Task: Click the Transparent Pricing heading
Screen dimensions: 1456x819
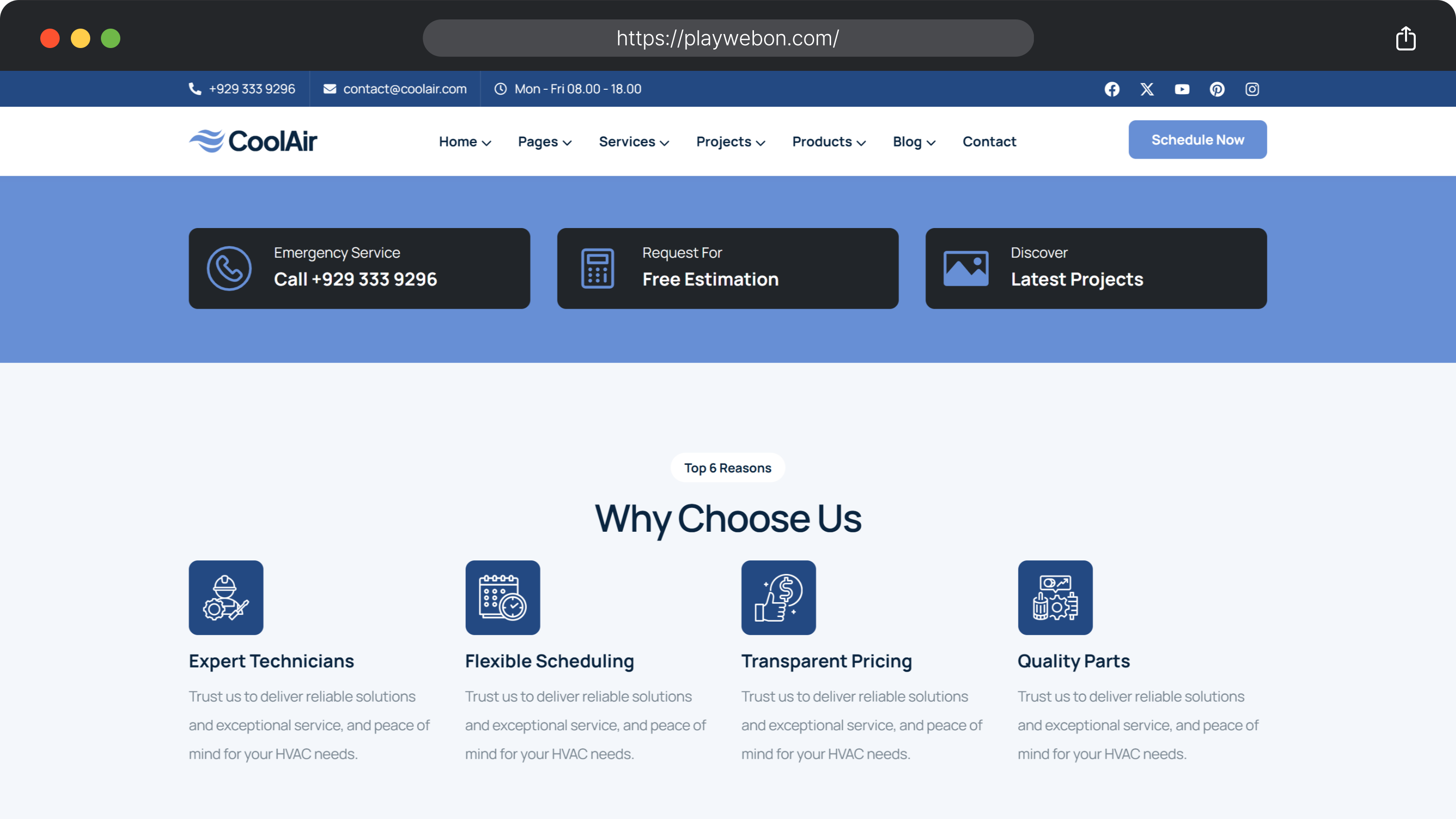Action: [x=826, y=661]
